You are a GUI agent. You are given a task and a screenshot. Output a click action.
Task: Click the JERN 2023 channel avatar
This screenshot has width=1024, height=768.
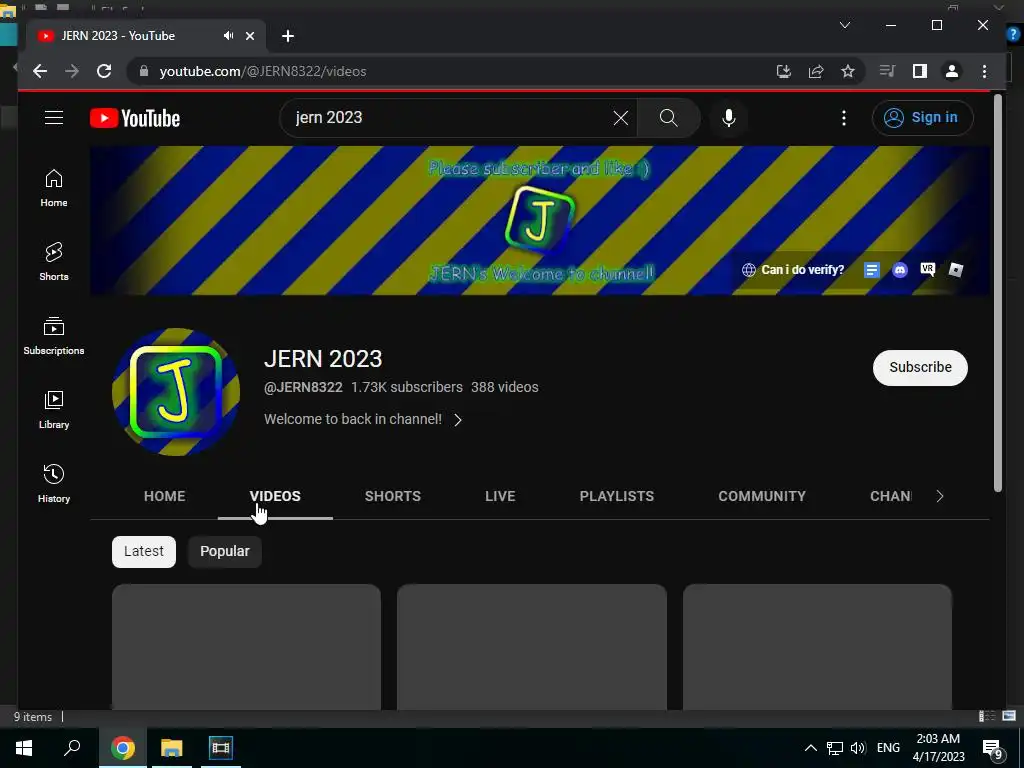176,392
